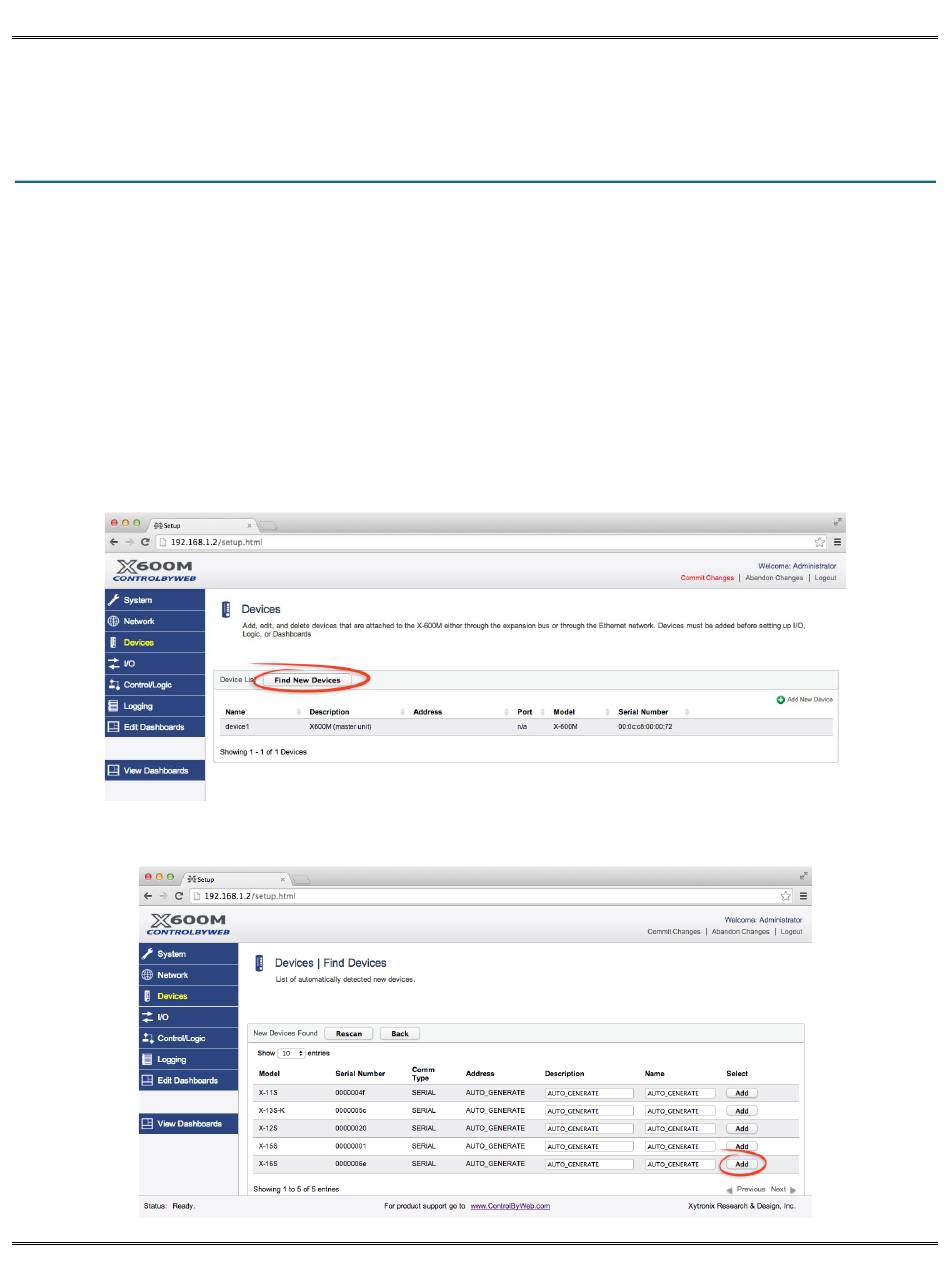This screenshot has height=1284, width=950.
Task: Open Network in the upper window sidebar
Action: coord(155,621)
